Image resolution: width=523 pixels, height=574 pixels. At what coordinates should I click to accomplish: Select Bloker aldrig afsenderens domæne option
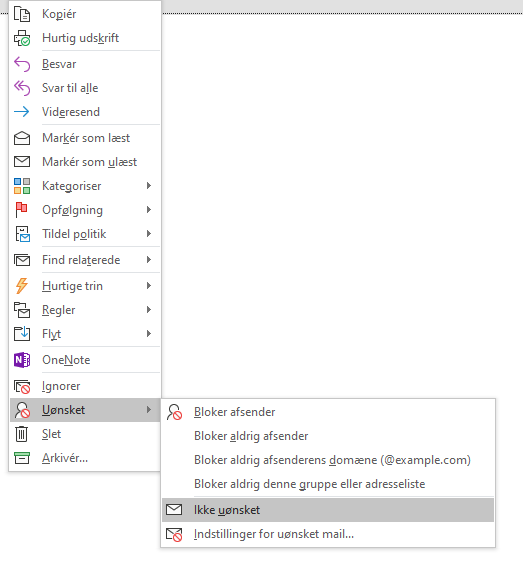(328, 460)
